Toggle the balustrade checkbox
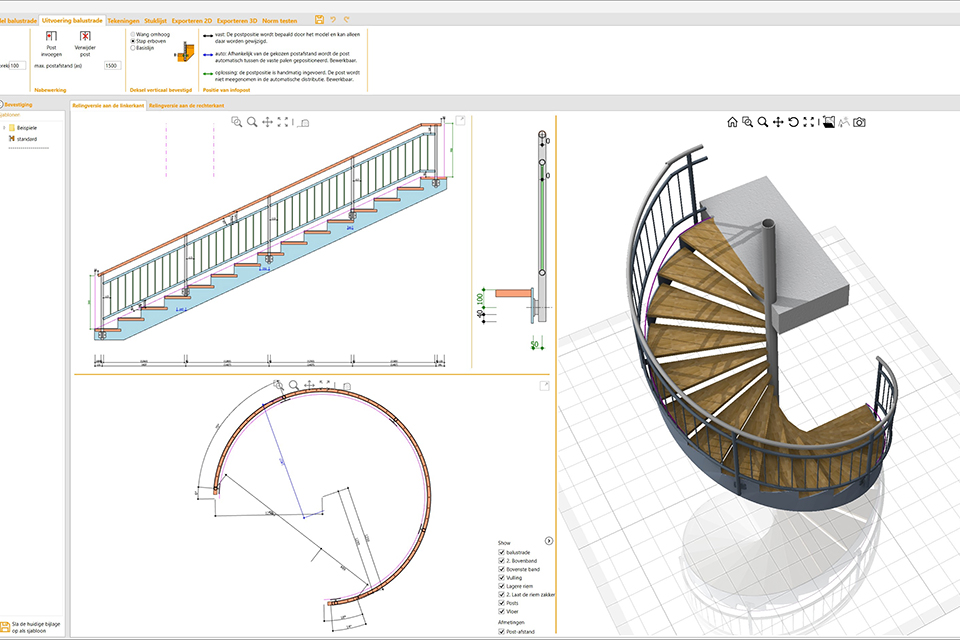This screenshot has height=640, width=960. tap(501, 552)
